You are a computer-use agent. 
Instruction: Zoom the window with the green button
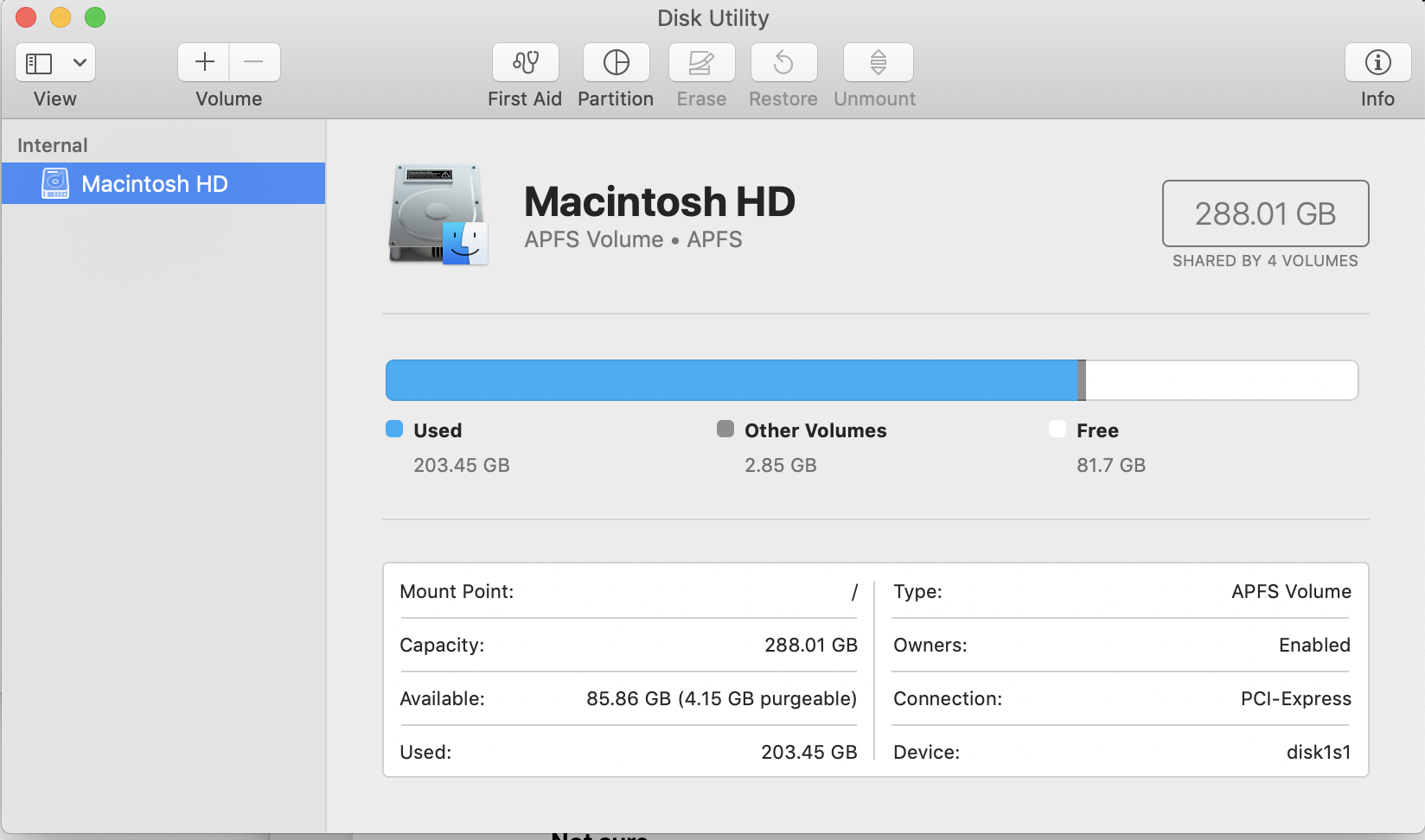(x=95, y=17)
